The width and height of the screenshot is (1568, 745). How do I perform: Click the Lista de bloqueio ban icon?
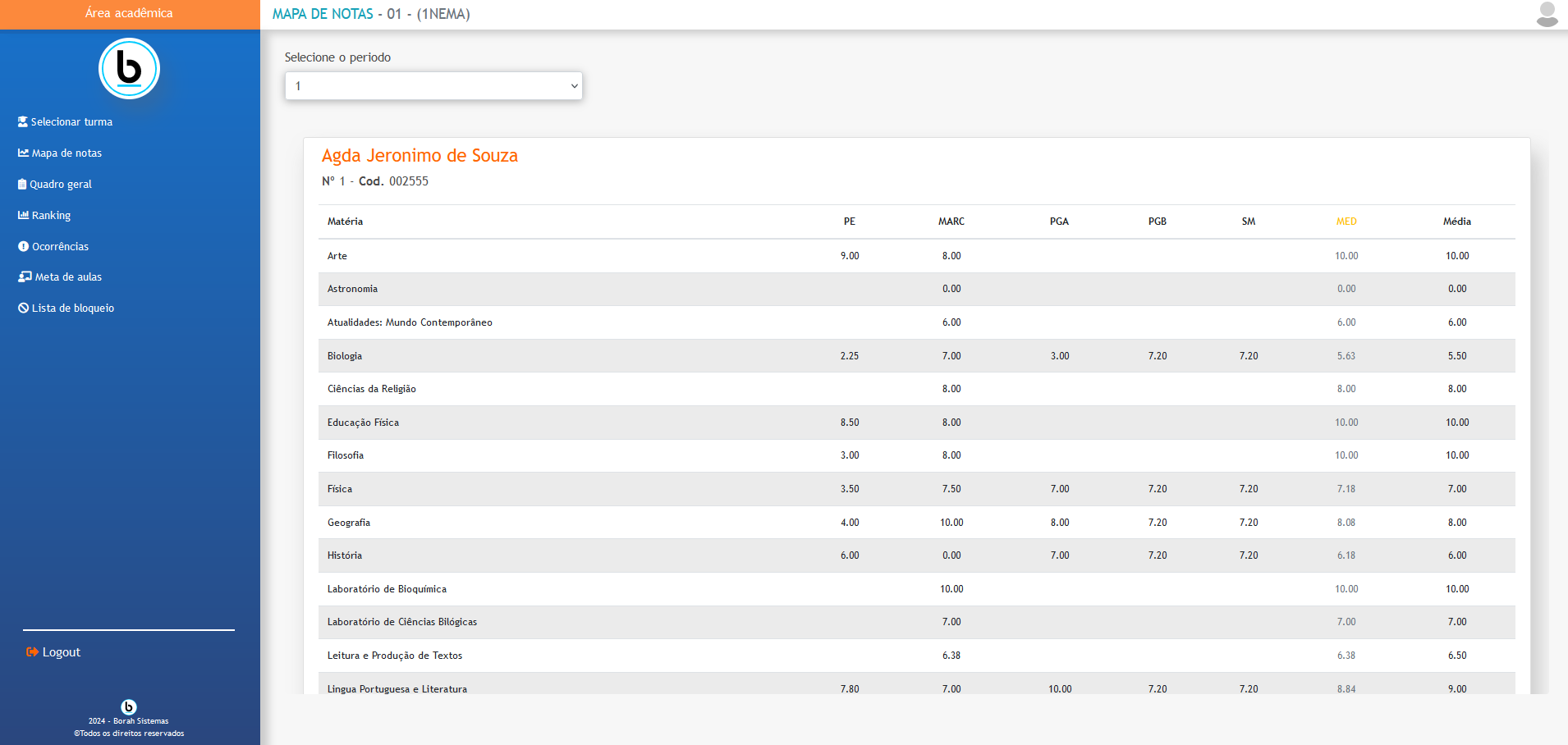point(23,308)
